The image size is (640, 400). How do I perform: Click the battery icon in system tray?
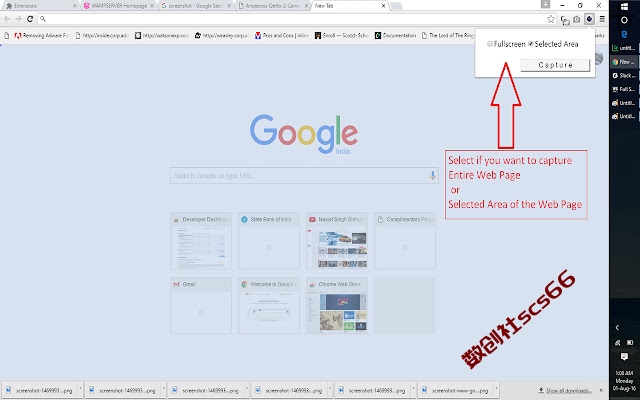[x=630, y=342]
